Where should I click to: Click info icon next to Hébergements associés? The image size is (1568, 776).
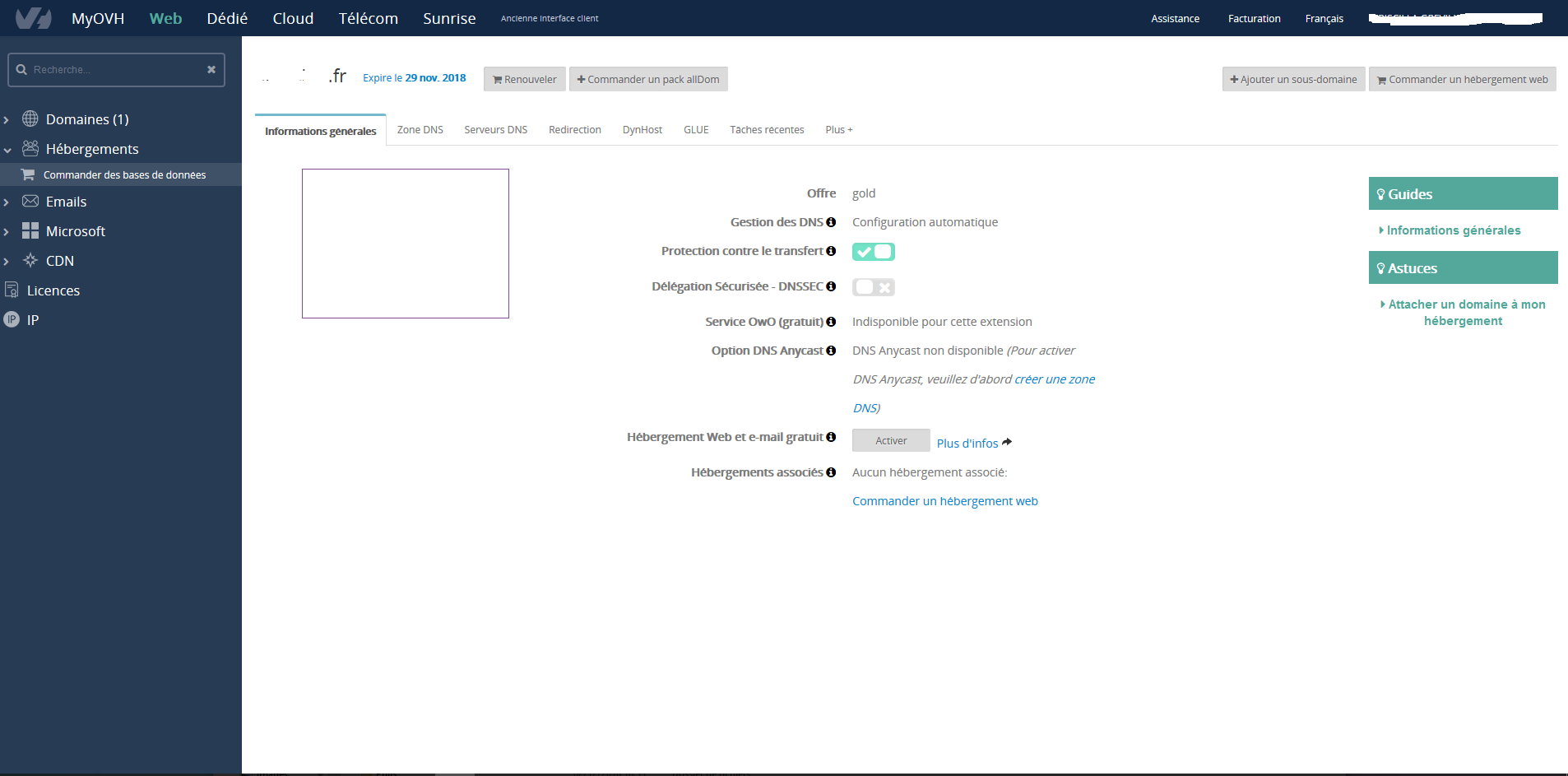coord(831,472)
